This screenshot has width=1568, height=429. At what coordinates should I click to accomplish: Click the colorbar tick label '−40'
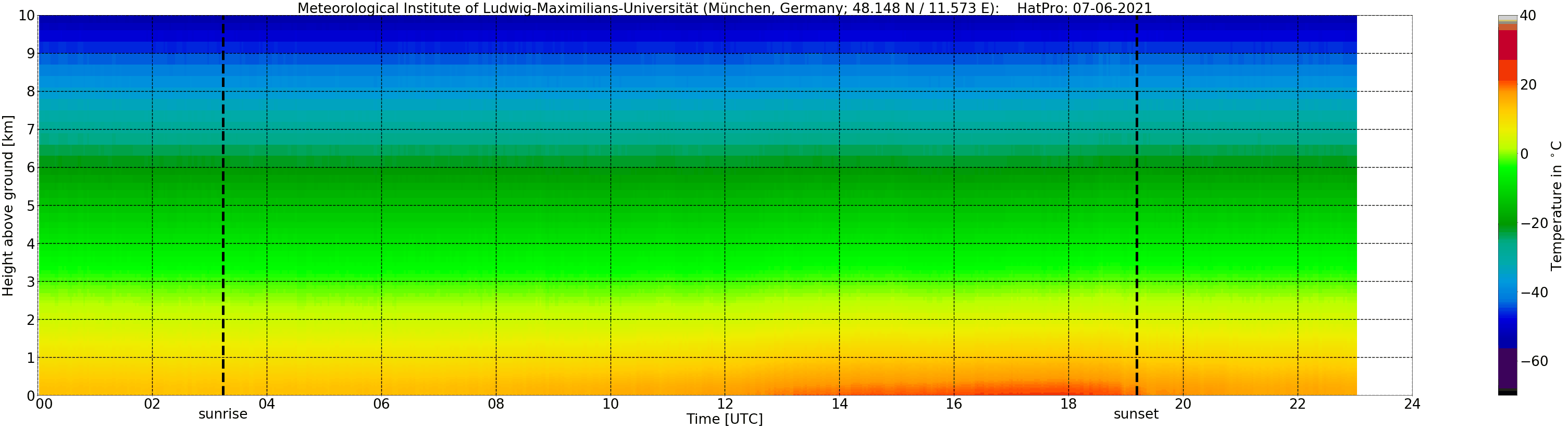point(1534,293)
